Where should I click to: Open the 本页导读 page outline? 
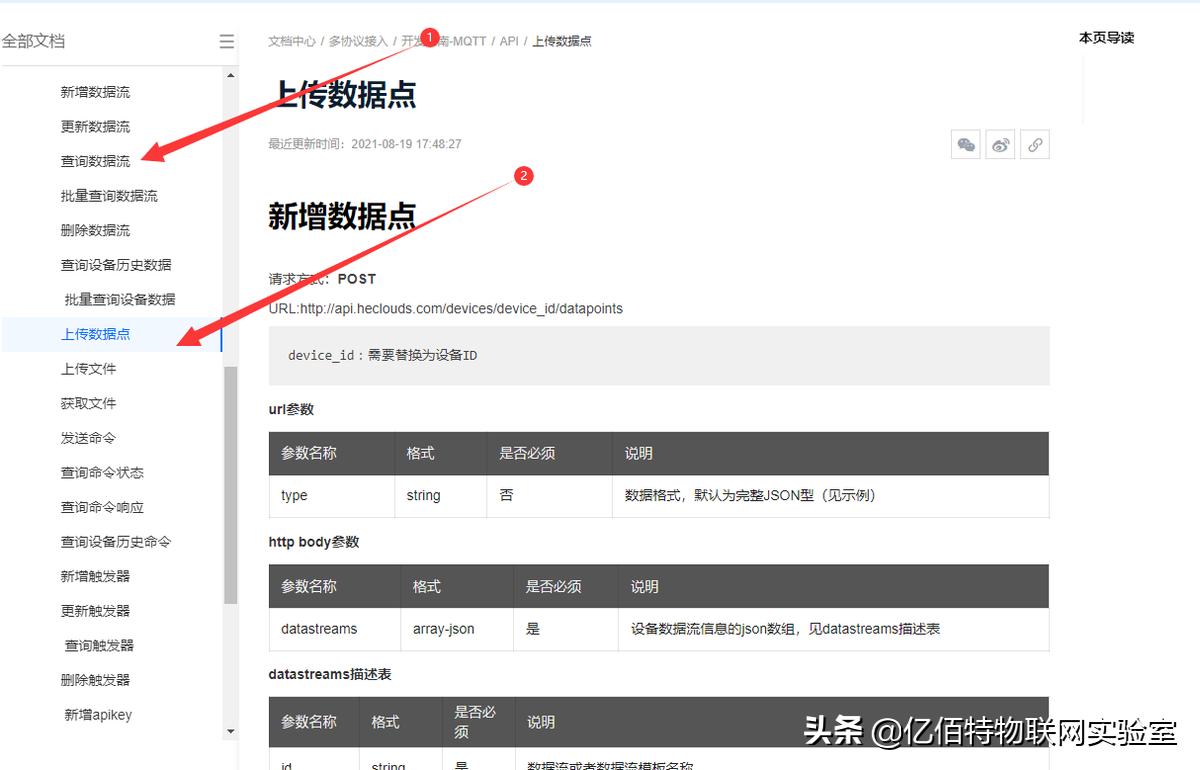click(1106, 37)
